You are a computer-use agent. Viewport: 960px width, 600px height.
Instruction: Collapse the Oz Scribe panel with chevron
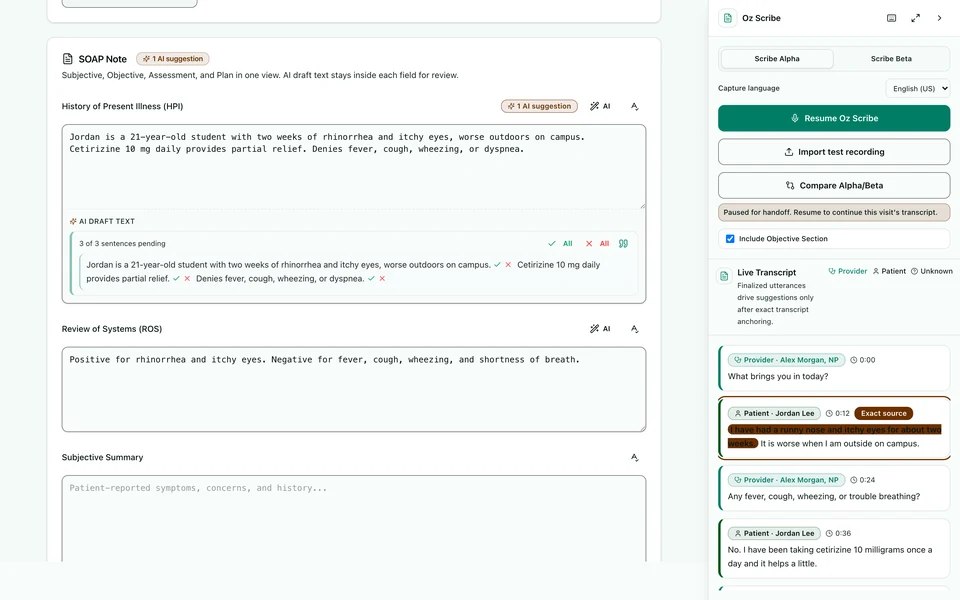click(x=939, y=18)
